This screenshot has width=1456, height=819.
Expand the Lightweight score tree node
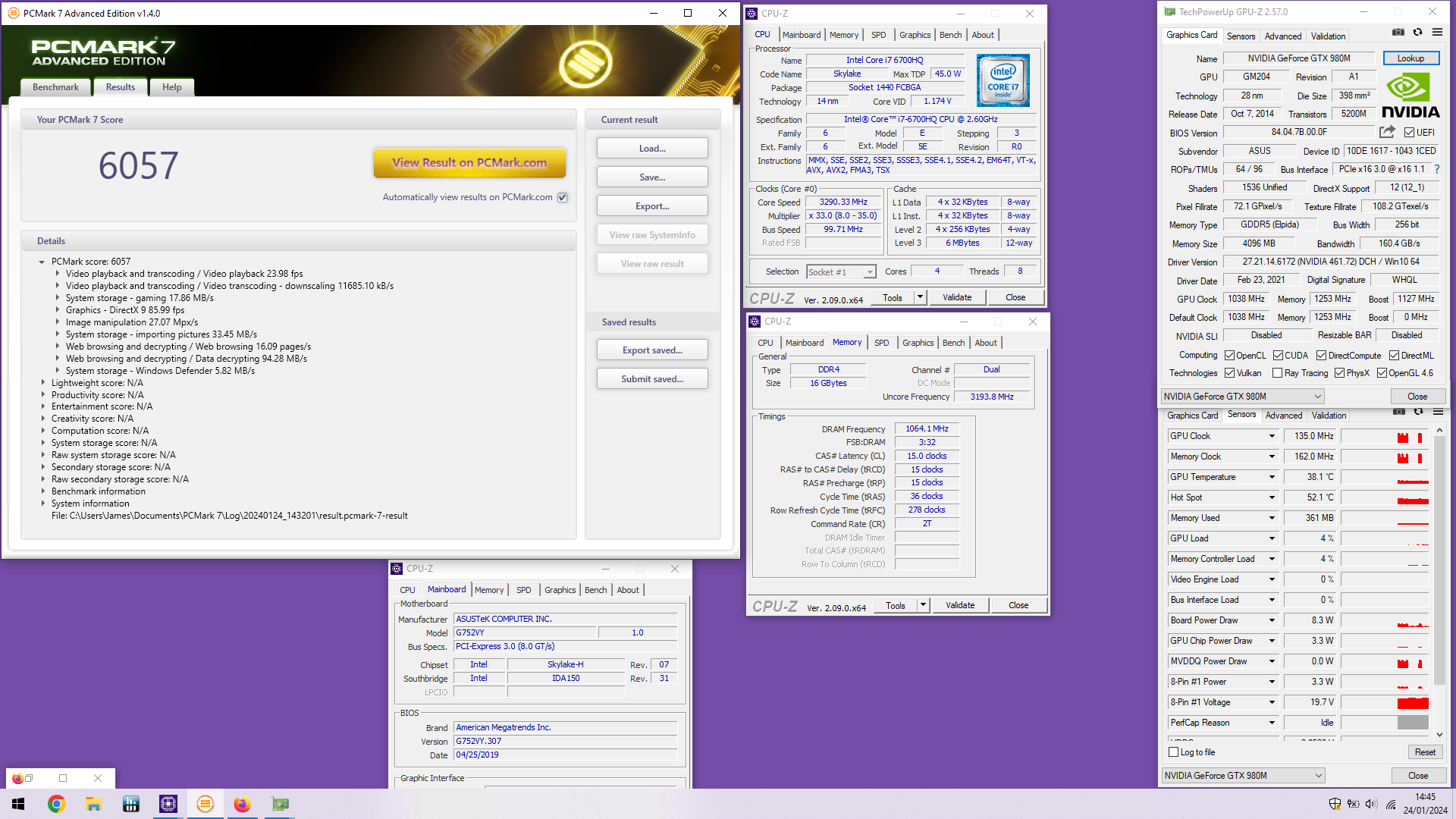tap(43, 383)
